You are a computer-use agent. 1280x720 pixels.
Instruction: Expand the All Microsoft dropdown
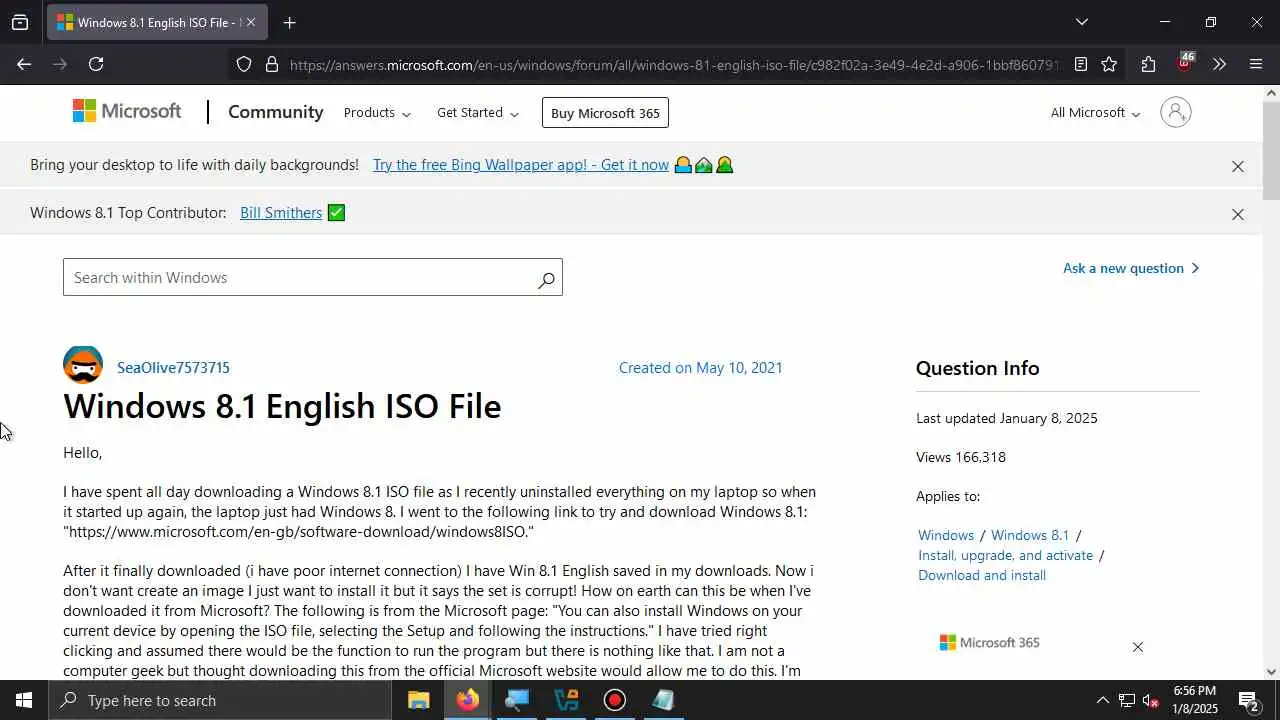[x=1095, y=113]
